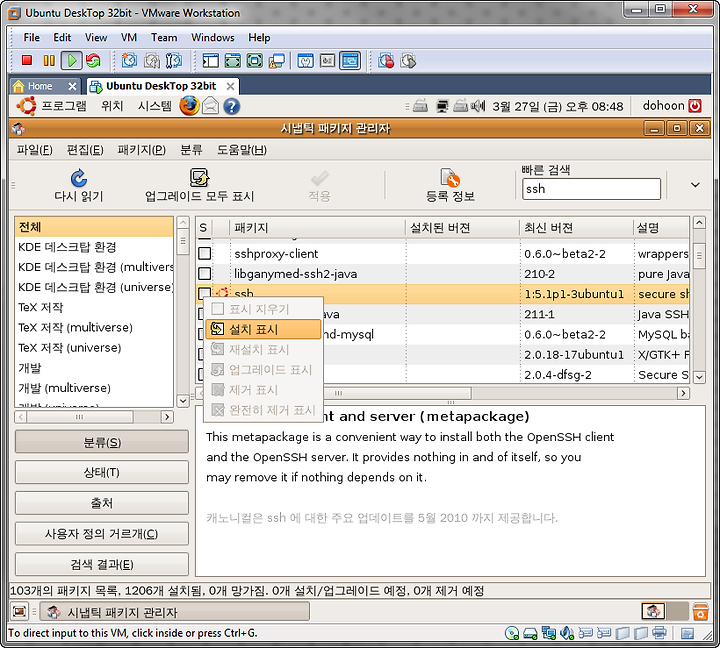Sort by the 최신 버전 column header

pyautogui.click(x=576, y=228)
